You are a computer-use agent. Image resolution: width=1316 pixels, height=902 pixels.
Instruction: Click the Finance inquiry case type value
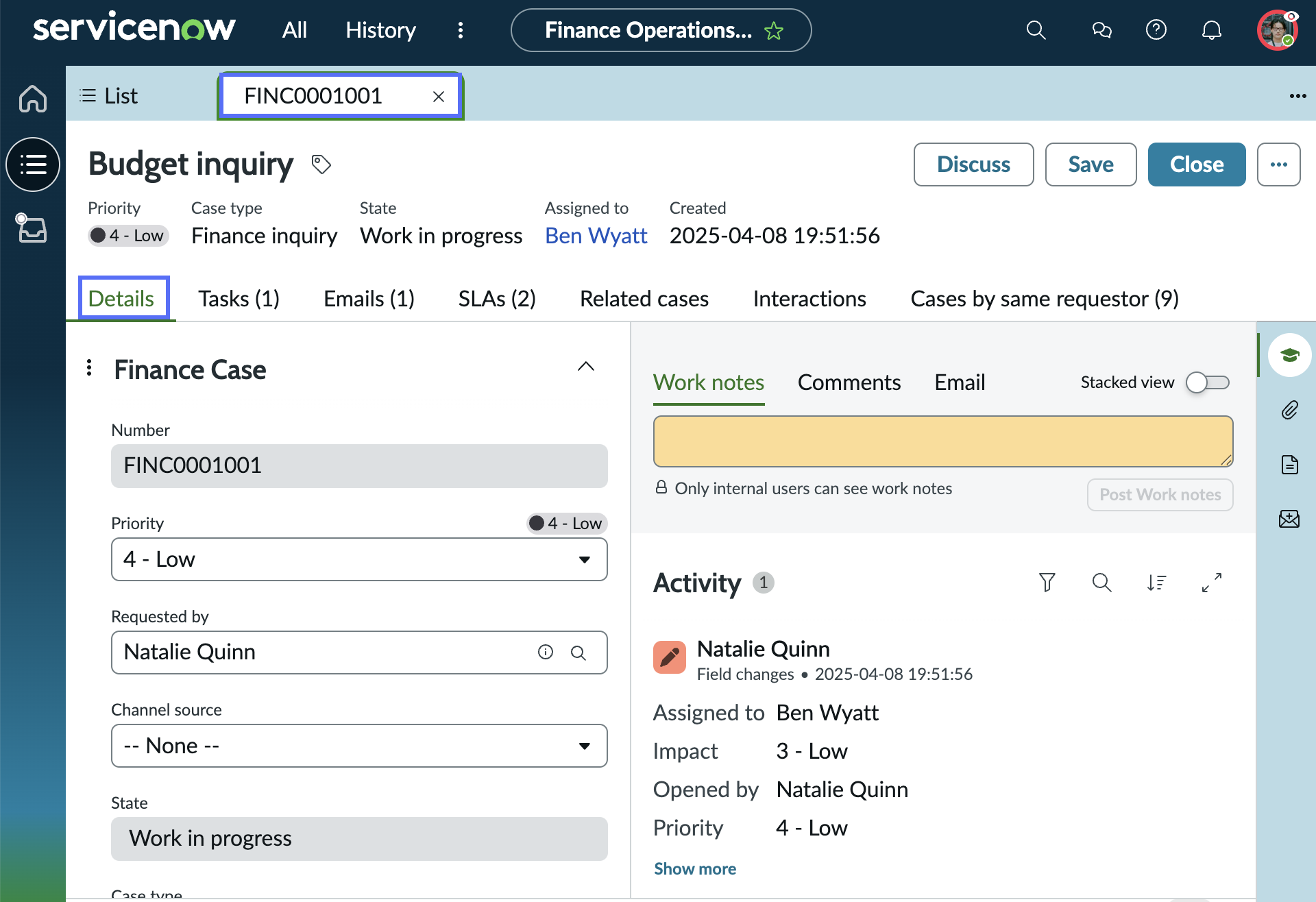[264, 236]
